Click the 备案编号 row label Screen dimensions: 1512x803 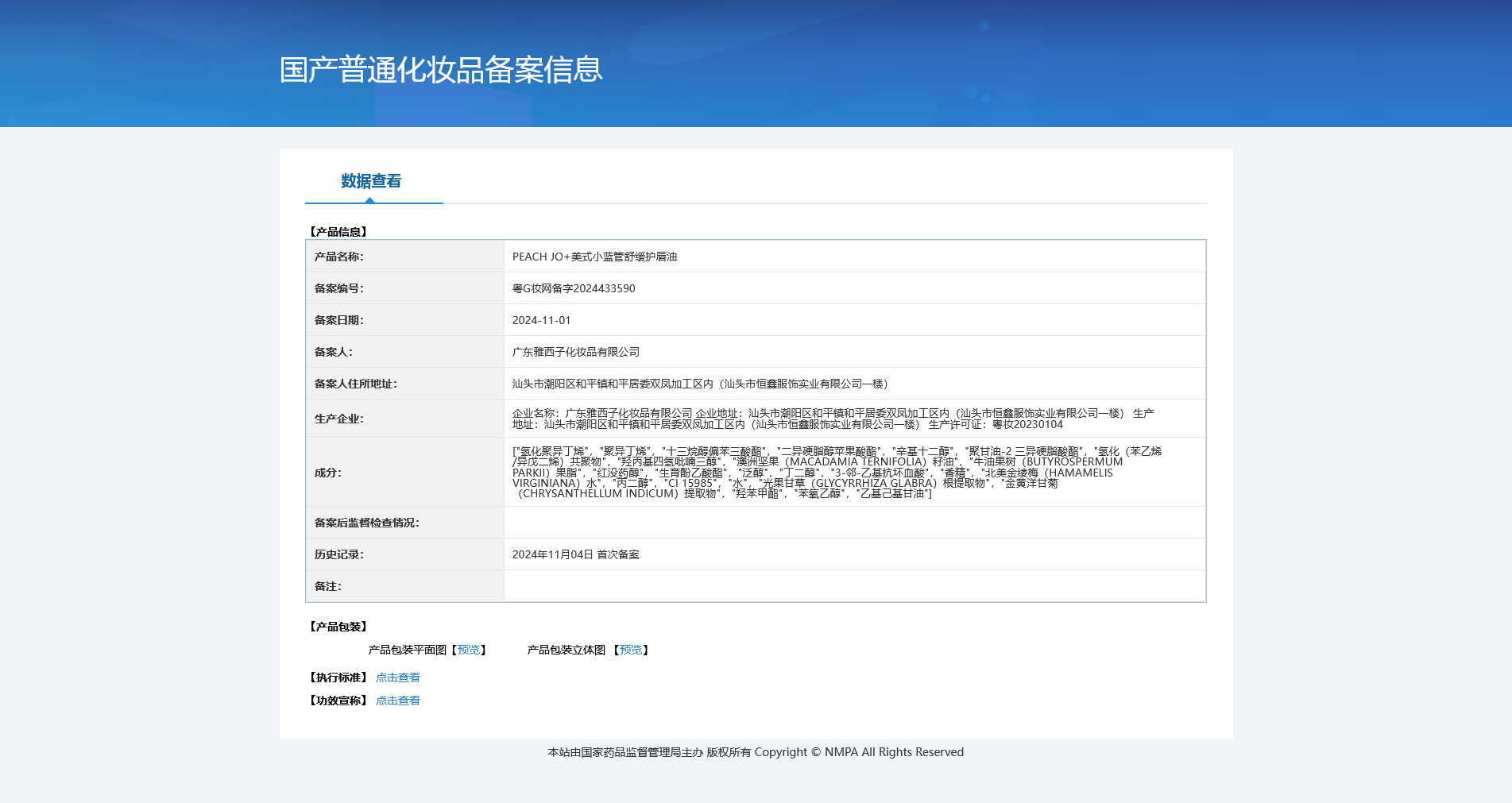[x=339, y=288]
